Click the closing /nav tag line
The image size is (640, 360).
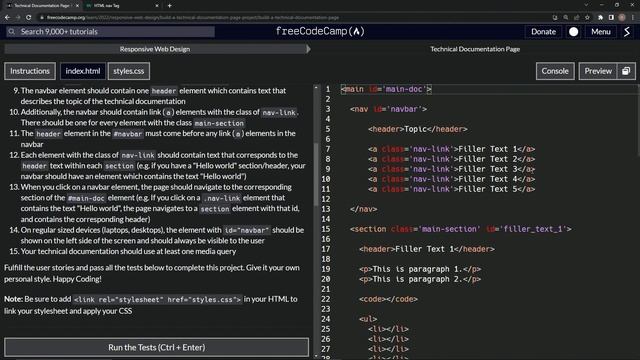tap(363, 209)
